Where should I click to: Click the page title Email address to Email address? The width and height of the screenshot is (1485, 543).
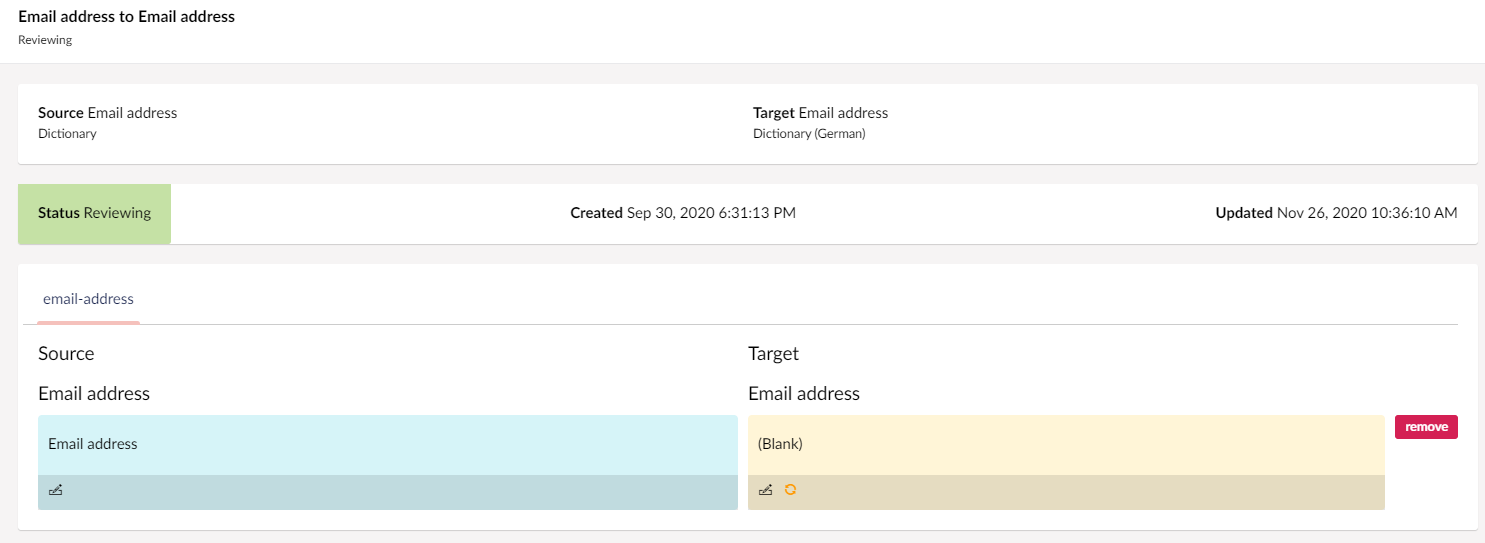coord(126,17)
